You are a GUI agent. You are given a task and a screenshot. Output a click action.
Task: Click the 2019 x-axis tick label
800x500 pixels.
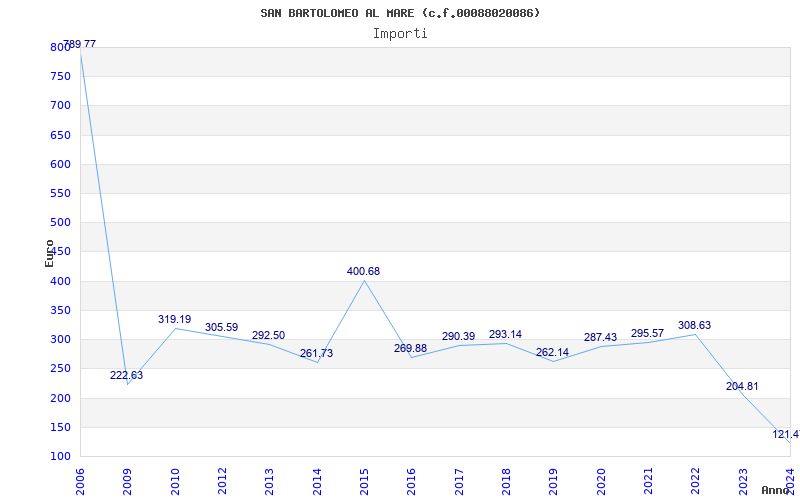pos(554,481)
